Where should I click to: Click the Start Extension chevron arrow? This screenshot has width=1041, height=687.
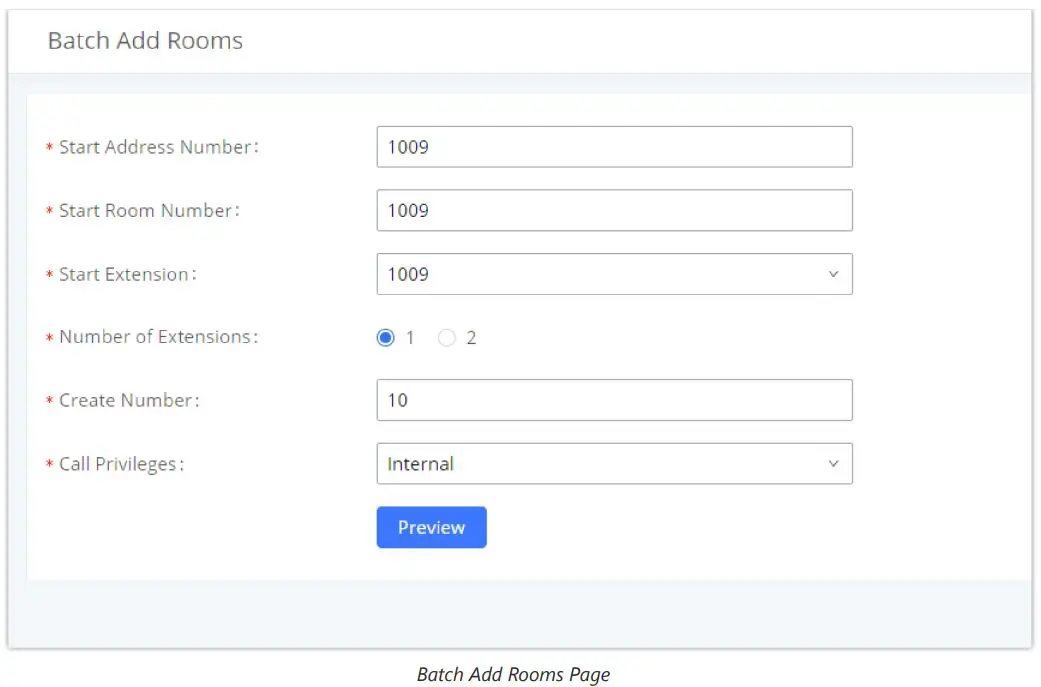(x=833, y=274)
